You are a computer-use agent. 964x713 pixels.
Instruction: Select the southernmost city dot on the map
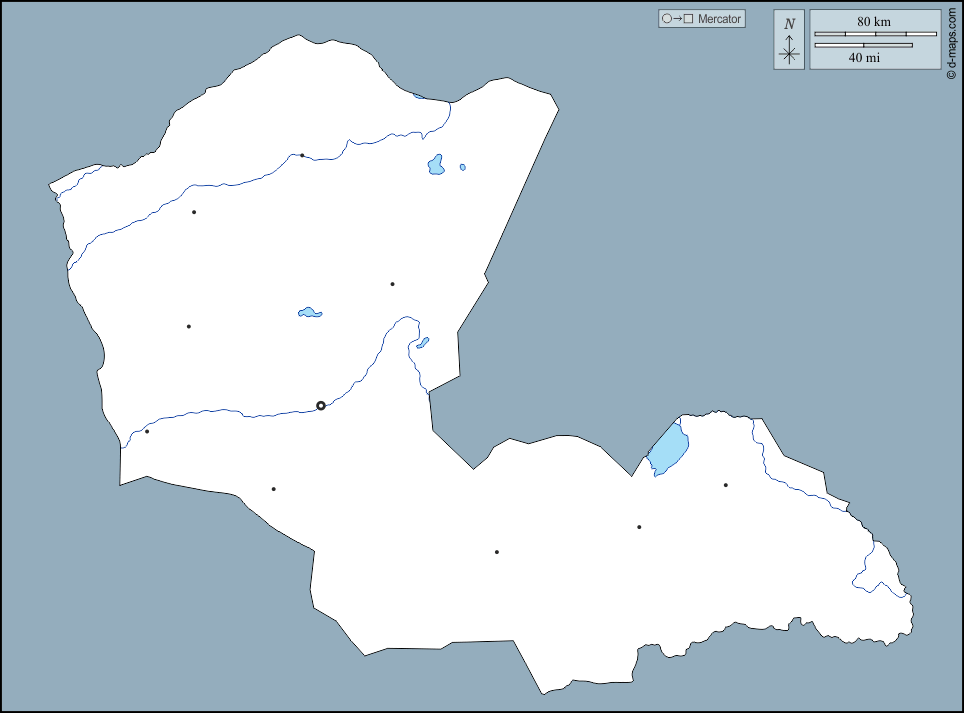coord(496,552)
